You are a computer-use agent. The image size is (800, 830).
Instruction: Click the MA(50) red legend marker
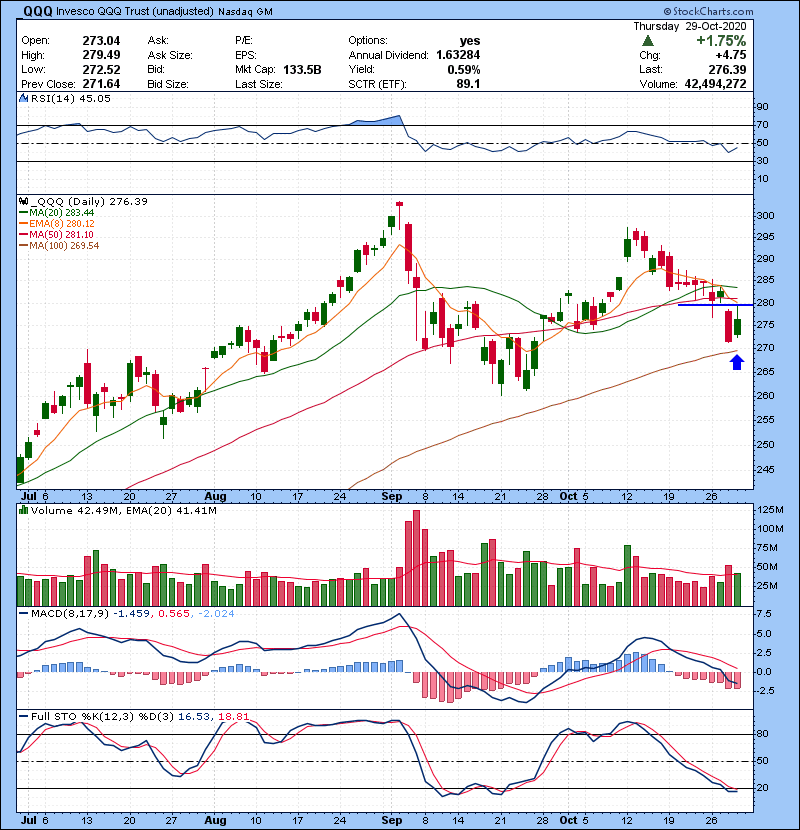pyautogui.click(x=23, y=235)
